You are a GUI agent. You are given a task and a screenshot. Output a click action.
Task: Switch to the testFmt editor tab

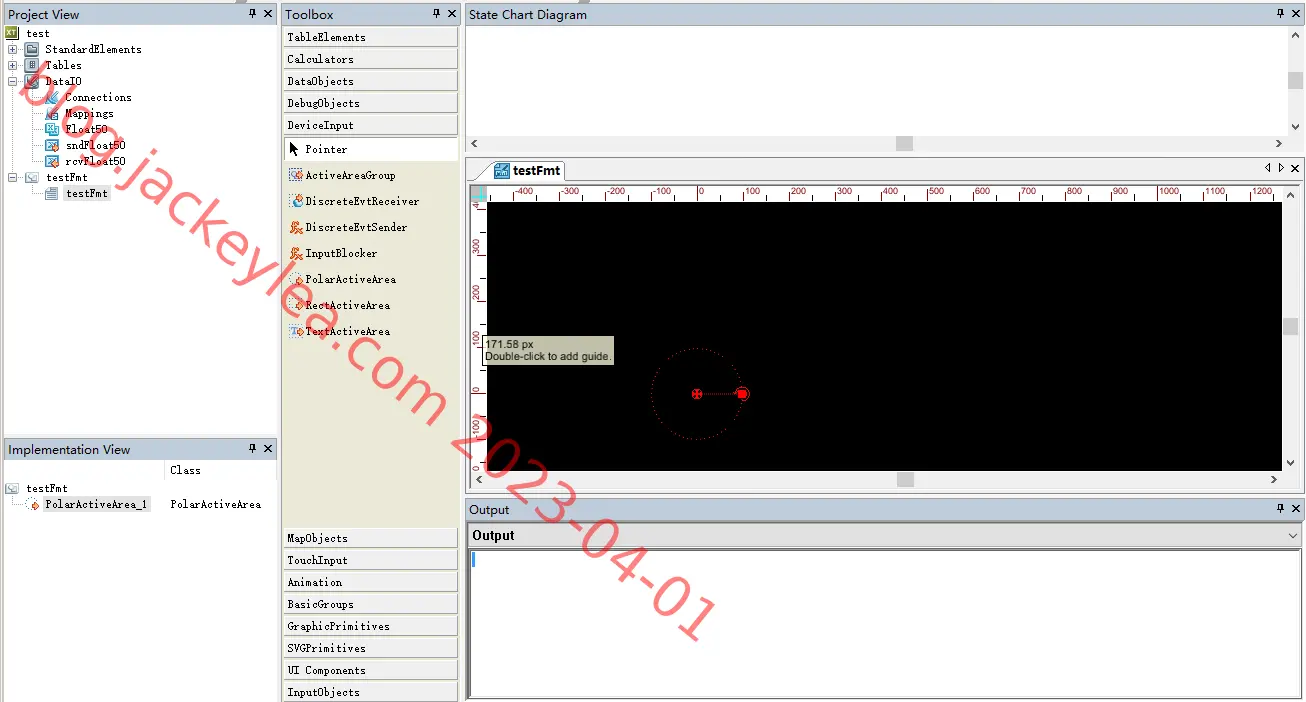click(529, 170)
